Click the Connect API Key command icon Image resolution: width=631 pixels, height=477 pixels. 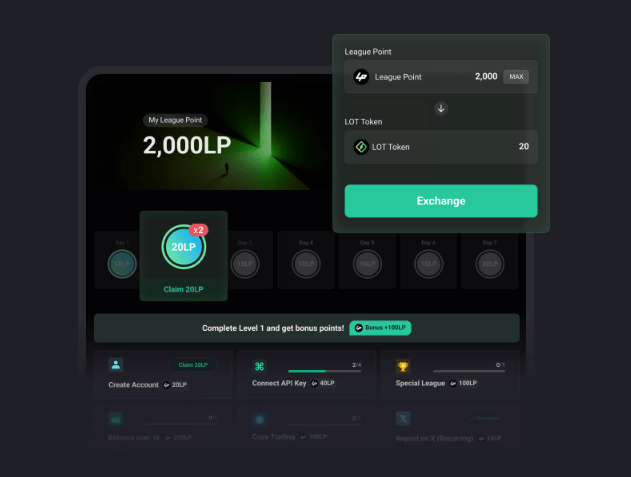[x=259, y=366]
